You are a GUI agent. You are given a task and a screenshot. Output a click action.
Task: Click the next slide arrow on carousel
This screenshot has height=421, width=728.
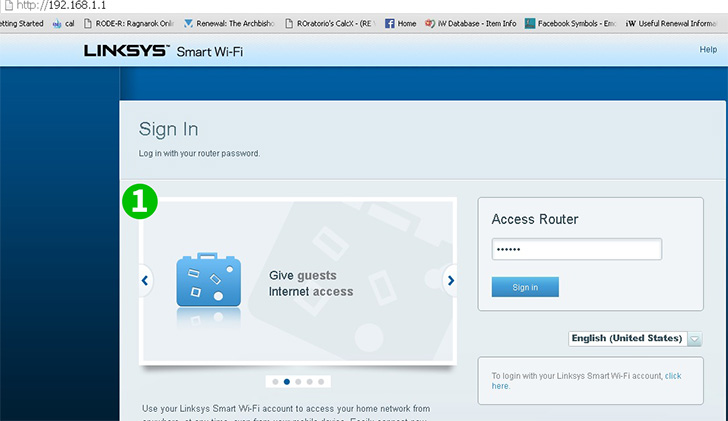(x=450, y=280)
